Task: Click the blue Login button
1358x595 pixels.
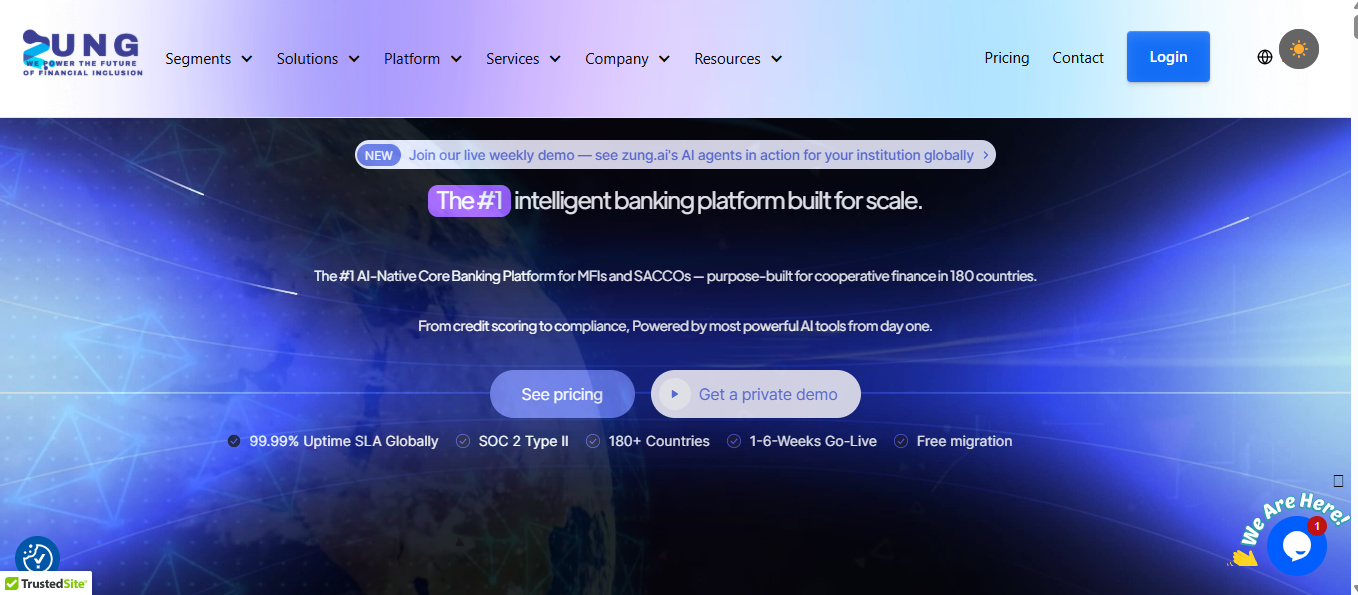Action: coord(1168,57)
